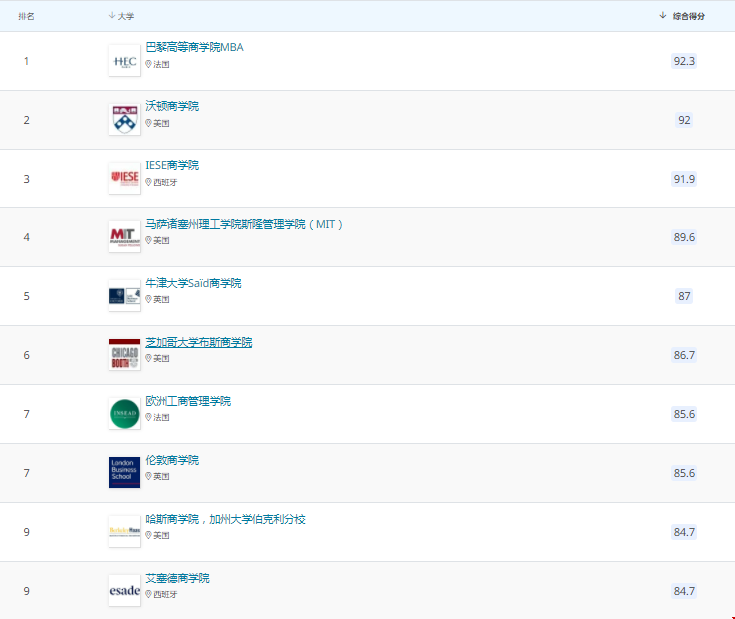This screenshot has height=619, width=735.
Task: Click the 排名 column header
Action: (26, 16)
